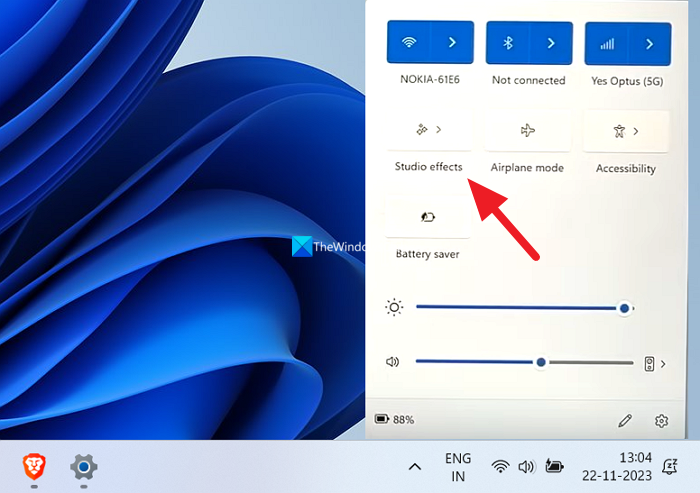Expand Studio effects chevron

pyautogui.click(x=439, y=130)
